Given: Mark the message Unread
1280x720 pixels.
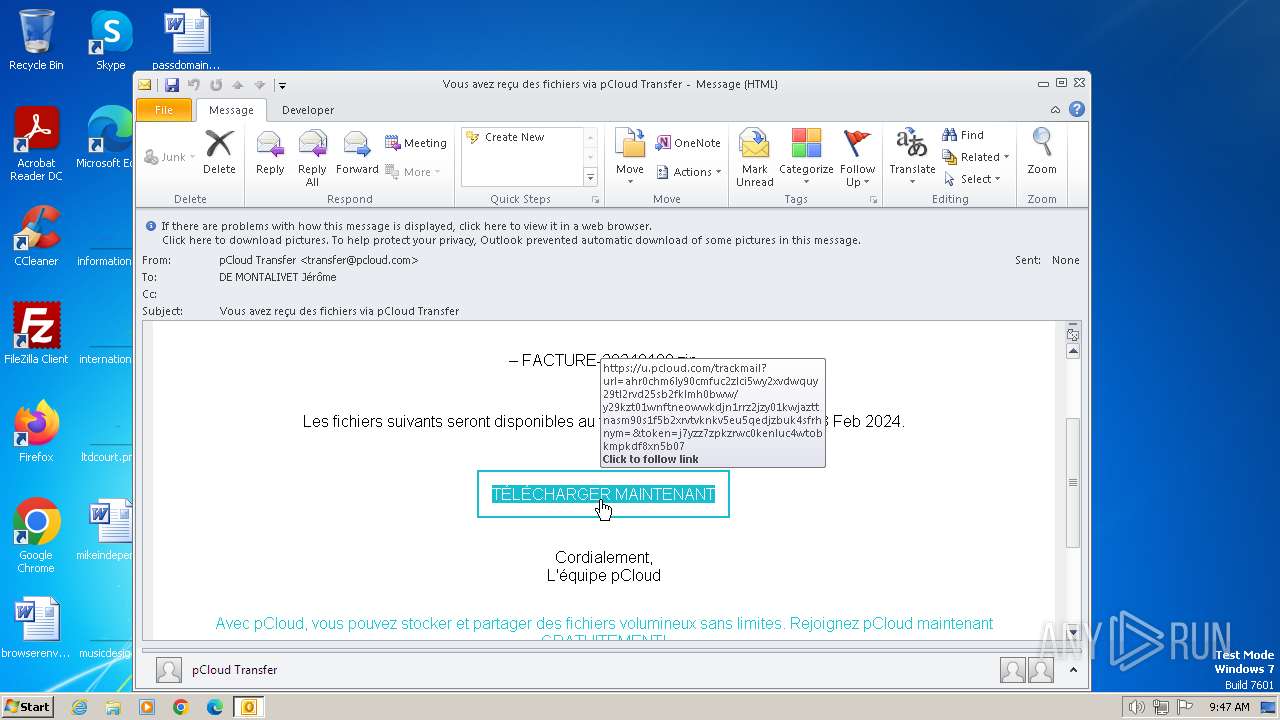Looking at the screenshot, I should (x=754, y=158).
